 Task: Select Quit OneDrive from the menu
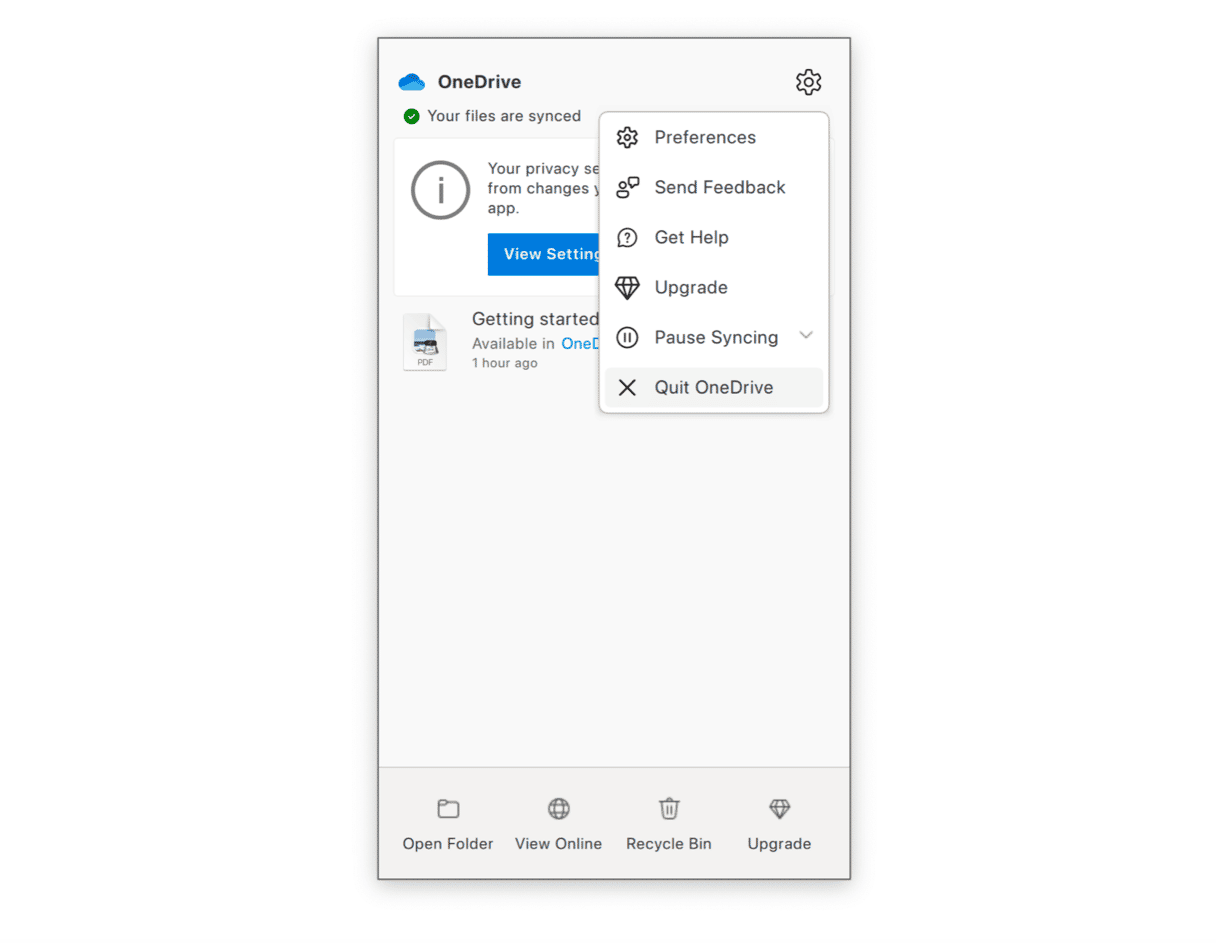pos(713,387)
